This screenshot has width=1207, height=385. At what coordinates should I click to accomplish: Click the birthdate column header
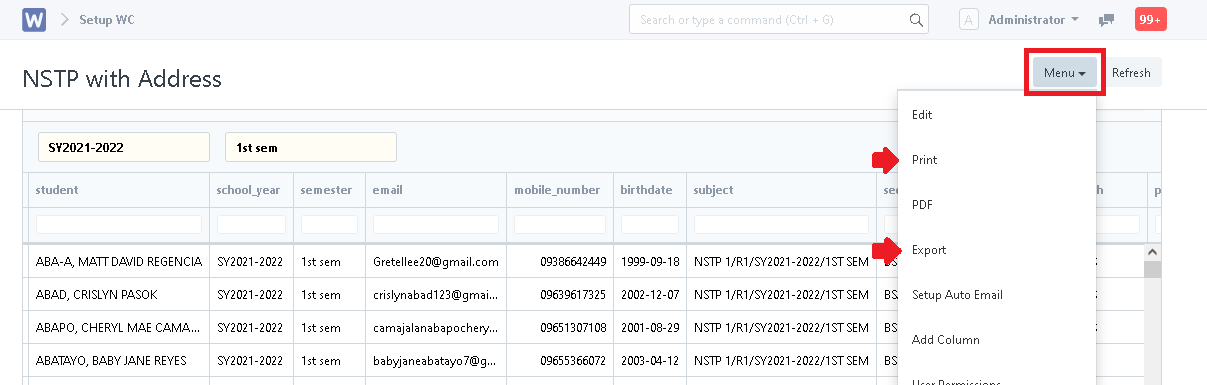(x=650, y=189)
